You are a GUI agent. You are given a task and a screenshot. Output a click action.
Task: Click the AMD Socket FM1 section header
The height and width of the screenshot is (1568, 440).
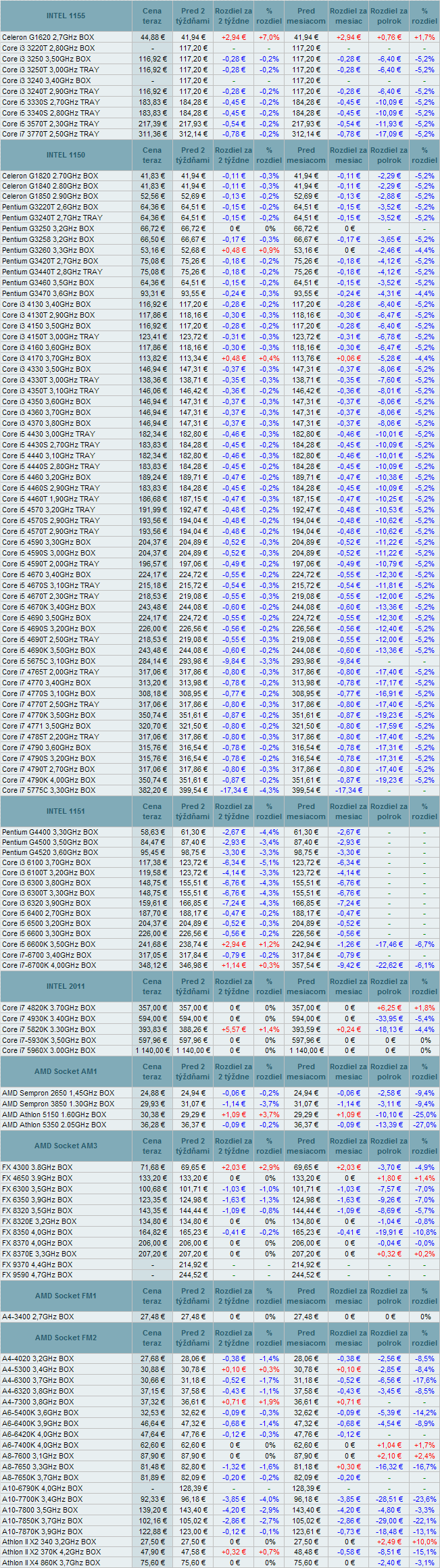click(x=66, y=1296)
